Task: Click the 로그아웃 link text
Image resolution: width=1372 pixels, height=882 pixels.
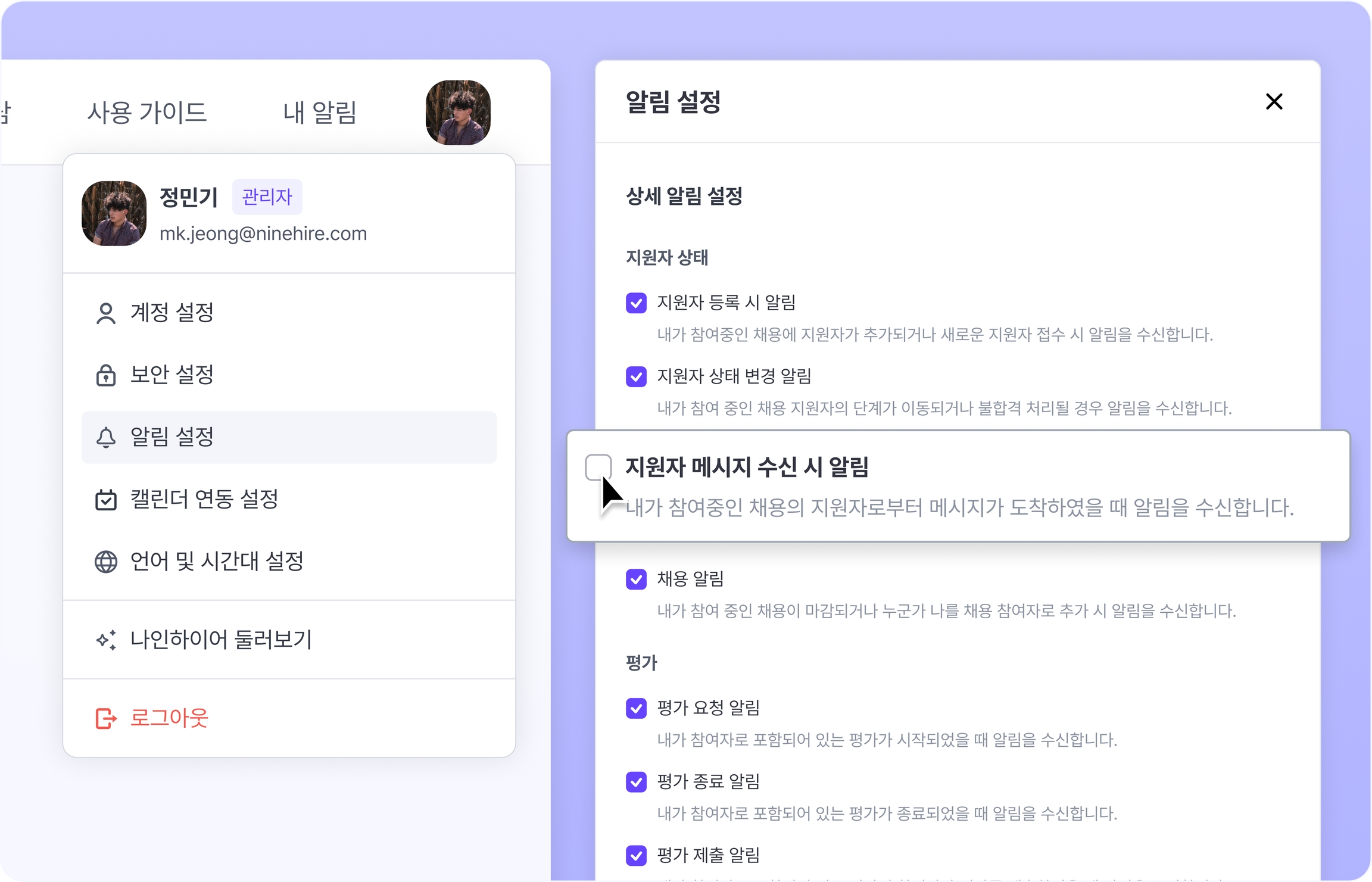Action: (169, 718)
